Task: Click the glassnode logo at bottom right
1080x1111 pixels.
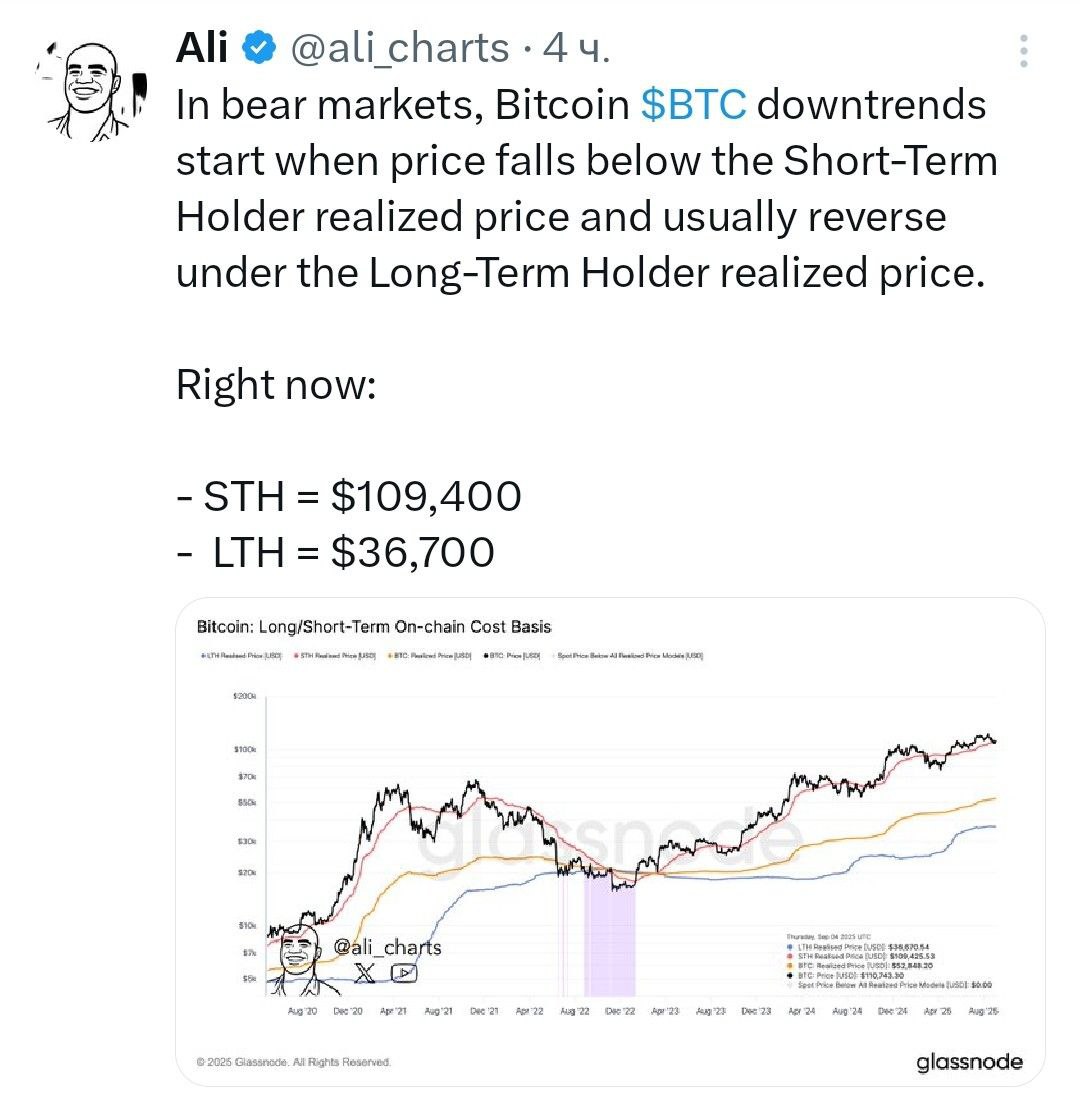Action: click(x=969, y=1061)
